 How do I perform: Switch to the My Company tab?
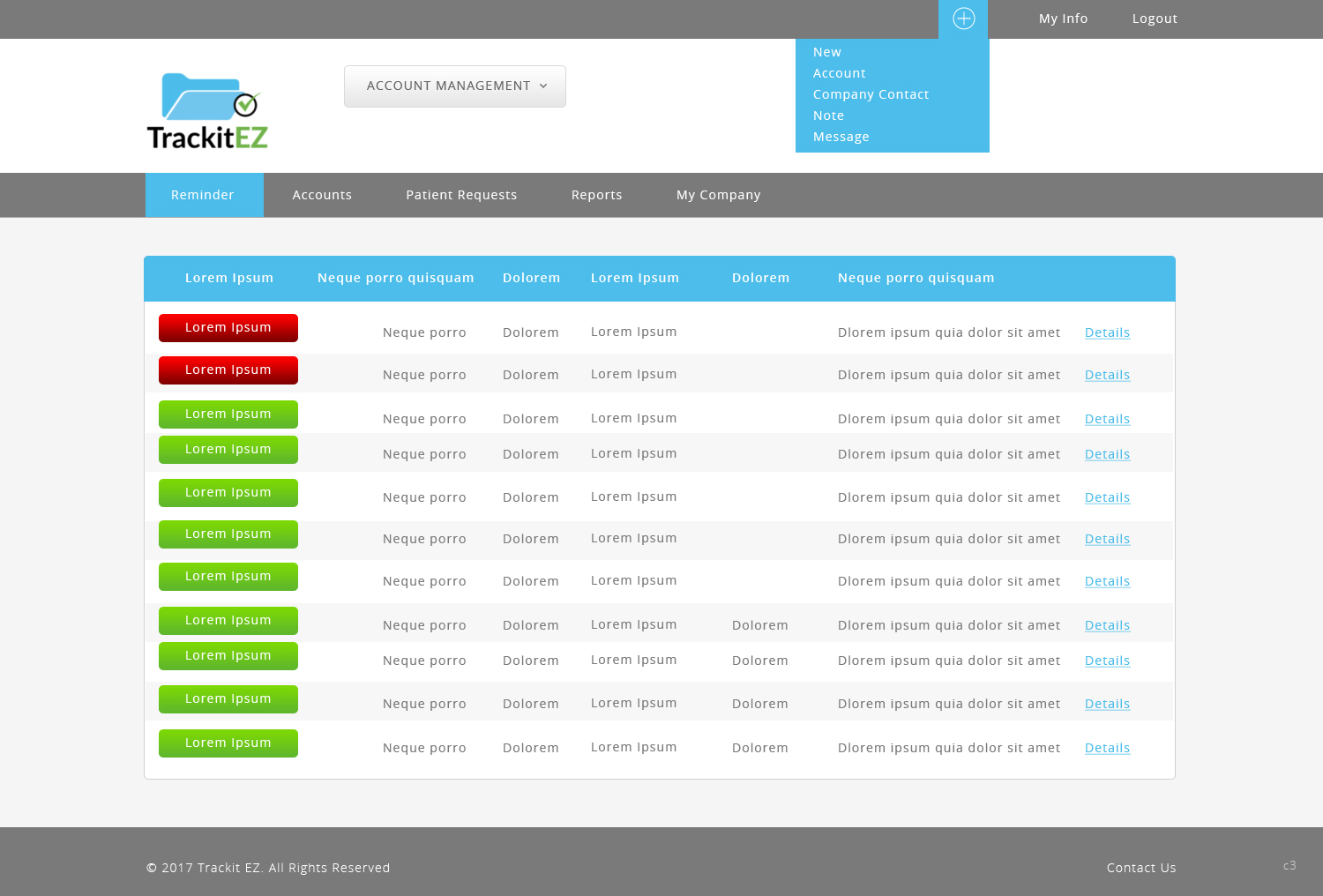[718, 195]
